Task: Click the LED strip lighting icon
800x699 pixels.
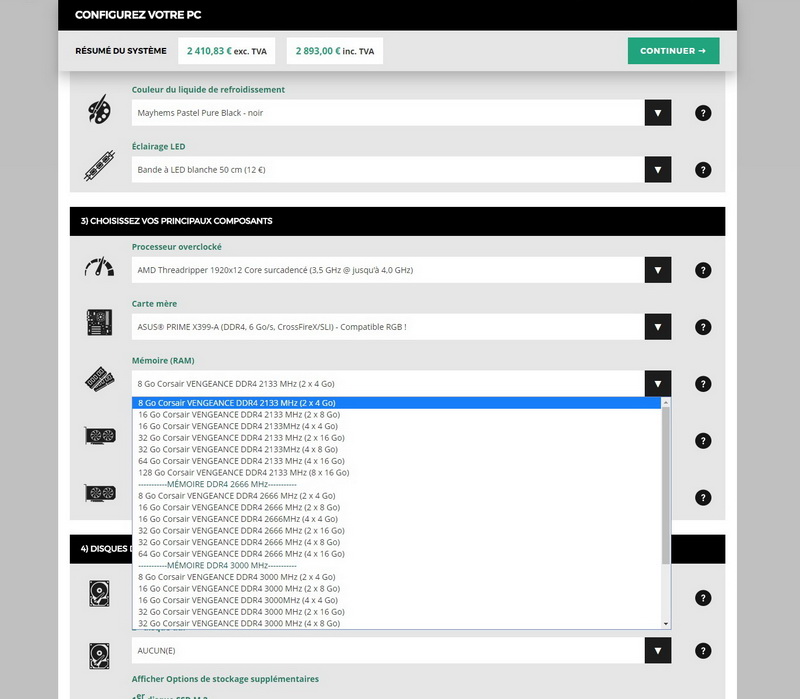Action: tap(99, 166)
